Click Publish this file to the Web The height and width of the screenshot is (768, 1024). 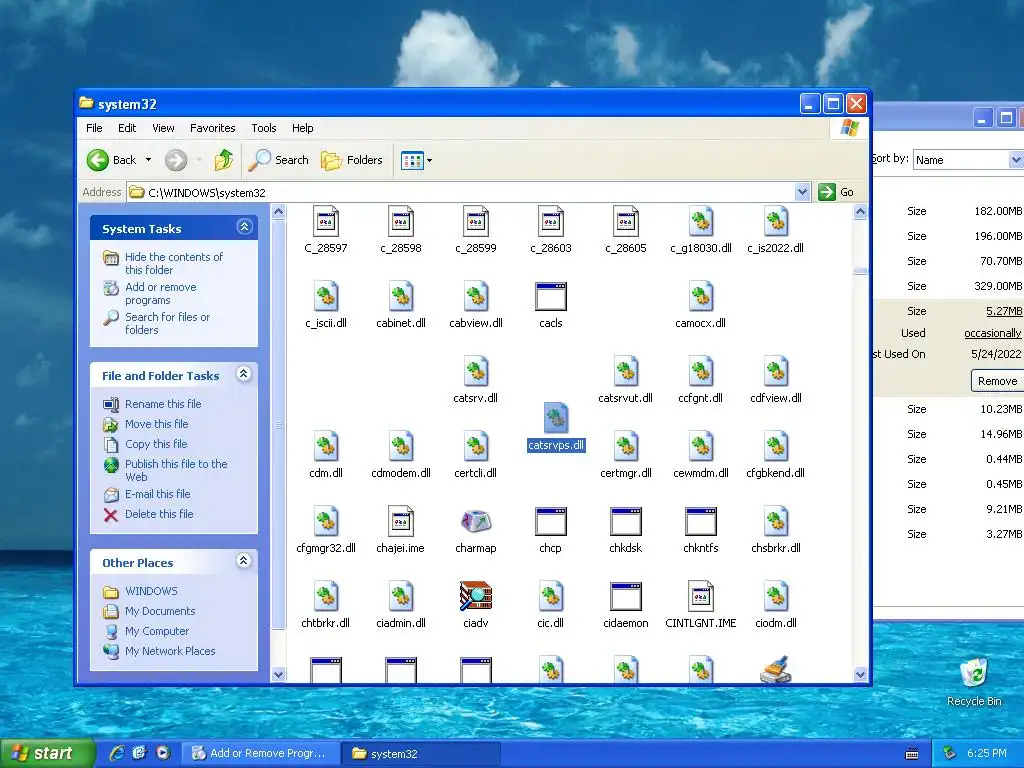click(176, 470)
